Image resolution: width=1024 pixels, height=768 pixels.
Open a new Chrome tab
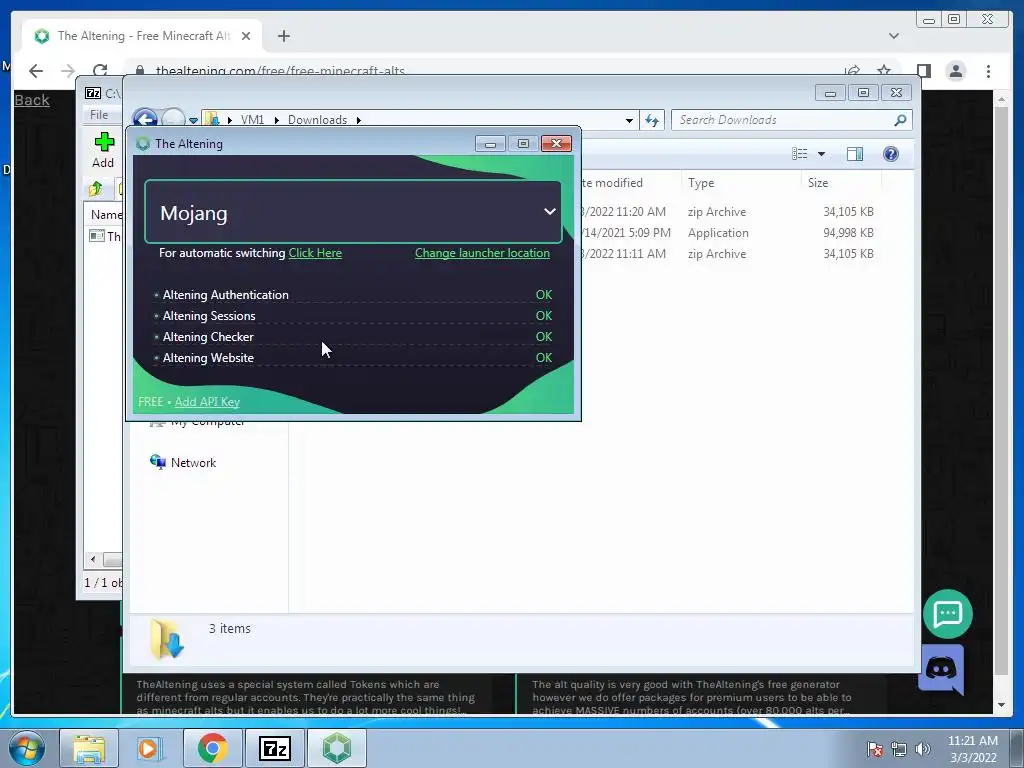[x=283, y=36]
